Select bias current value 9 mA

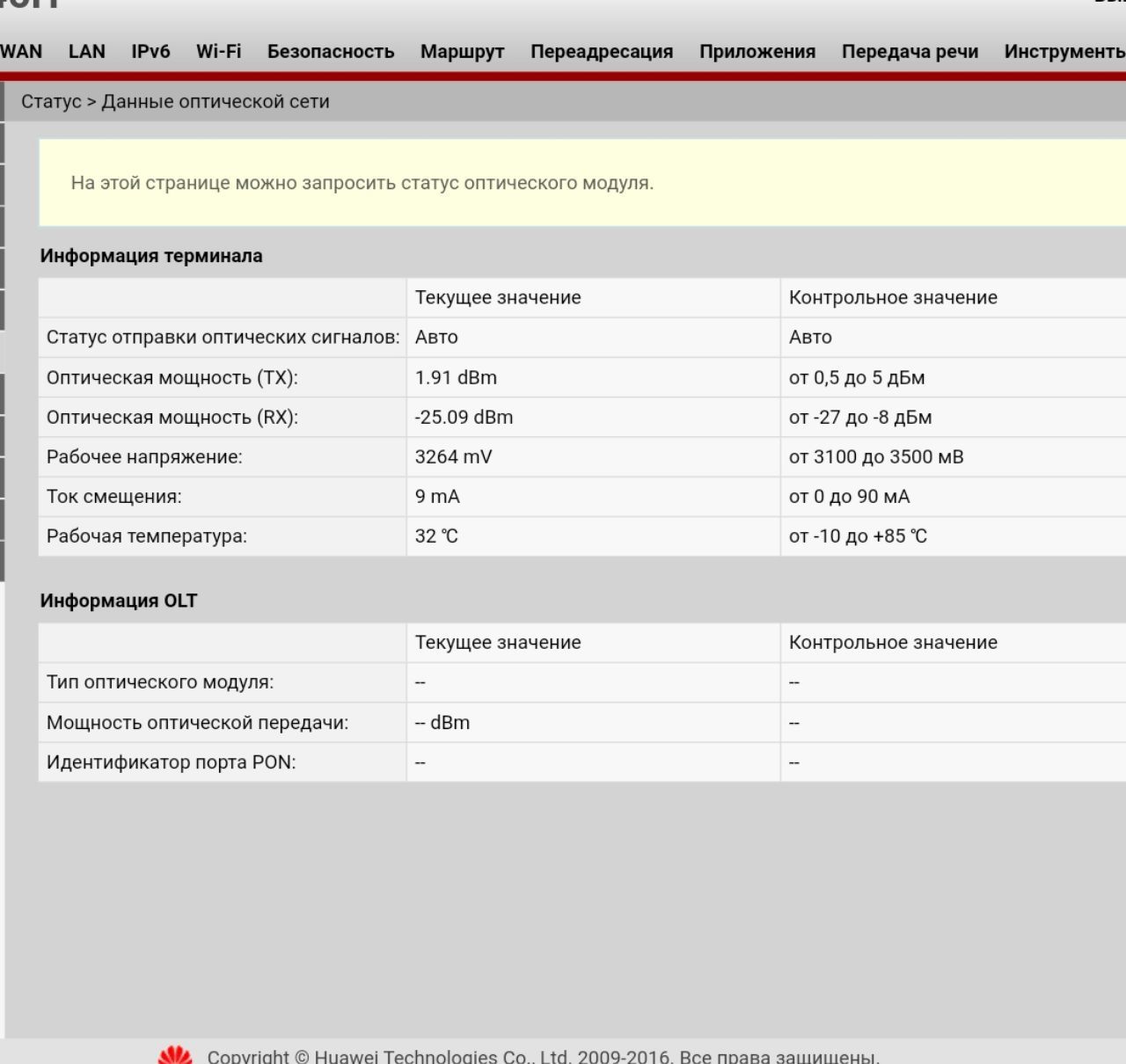437,496
